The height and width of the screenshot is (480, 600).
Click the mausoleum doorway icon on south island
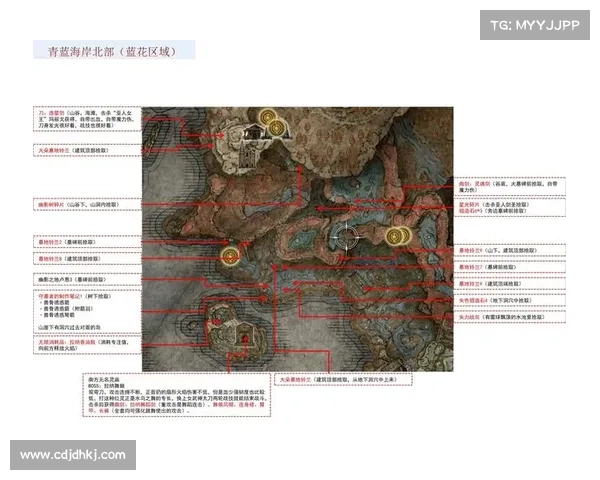pyautogui.click(x=245, y=335)
